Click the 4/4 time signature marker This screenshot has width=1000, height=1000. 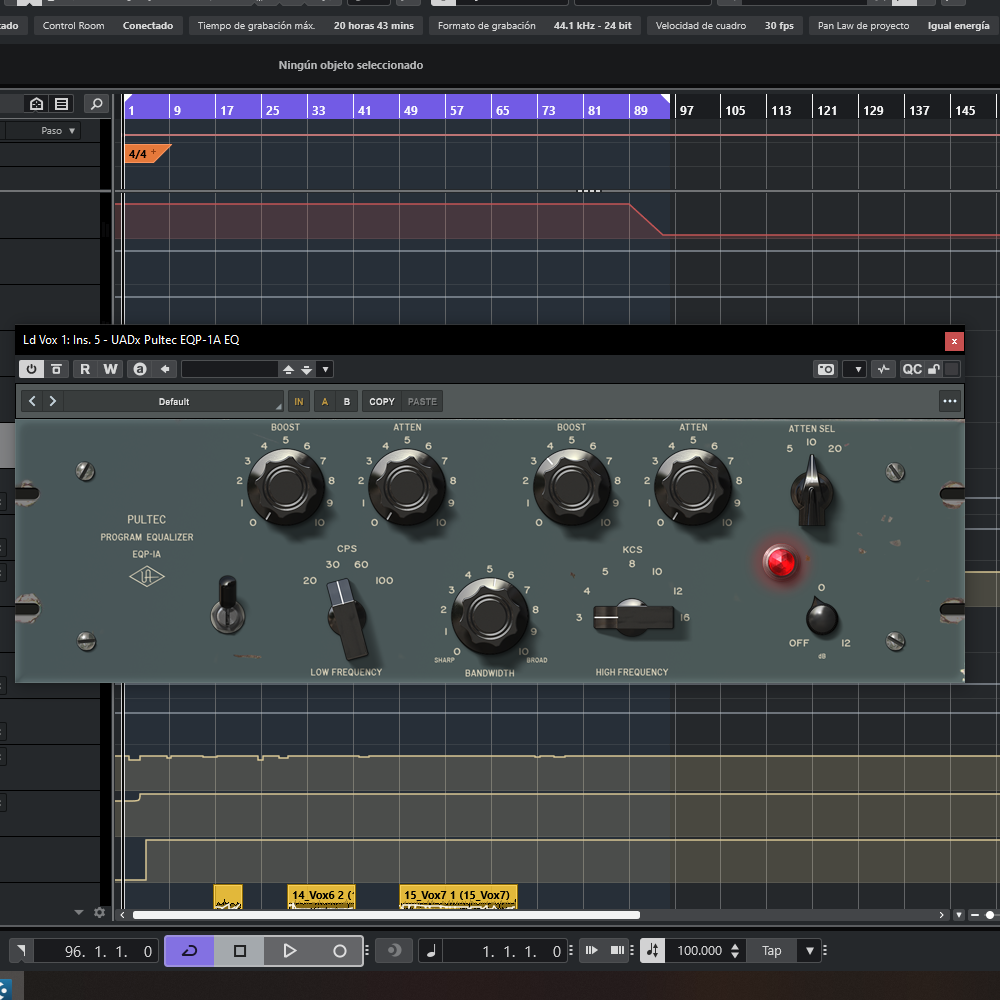147,154
